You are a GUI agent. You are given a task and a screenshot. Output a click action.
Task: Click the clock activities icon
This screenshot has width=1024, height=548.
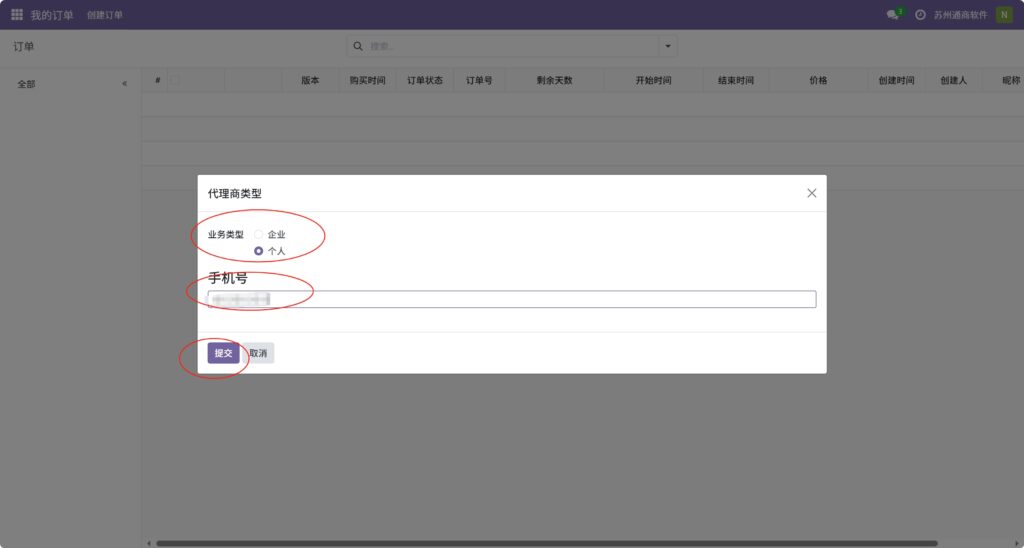(920, 15)
